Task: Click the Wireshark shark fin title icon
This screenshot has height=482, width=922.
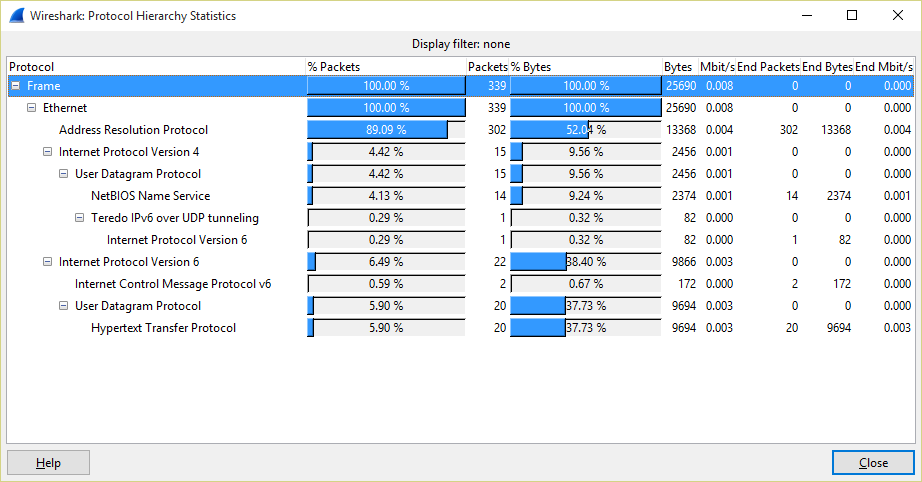Action: point(15,16)
